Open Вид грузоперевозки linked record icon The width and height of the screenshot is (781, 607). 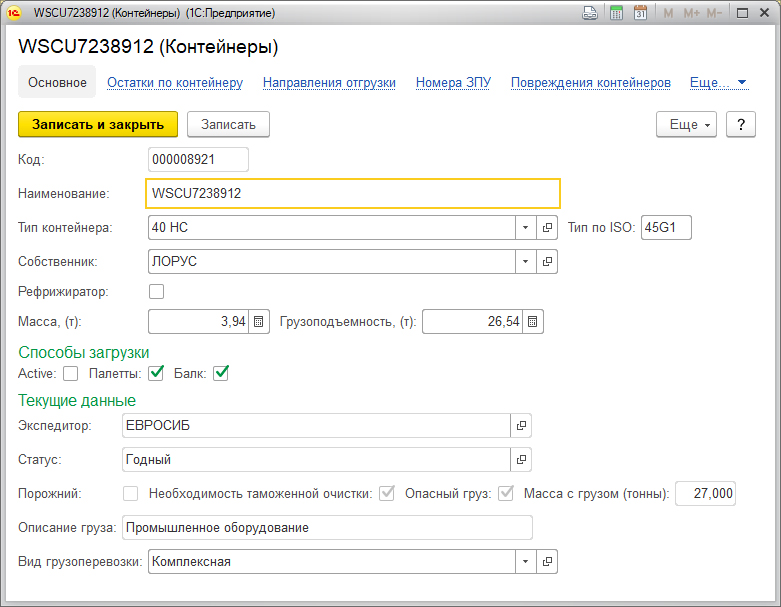coord(547,562)
